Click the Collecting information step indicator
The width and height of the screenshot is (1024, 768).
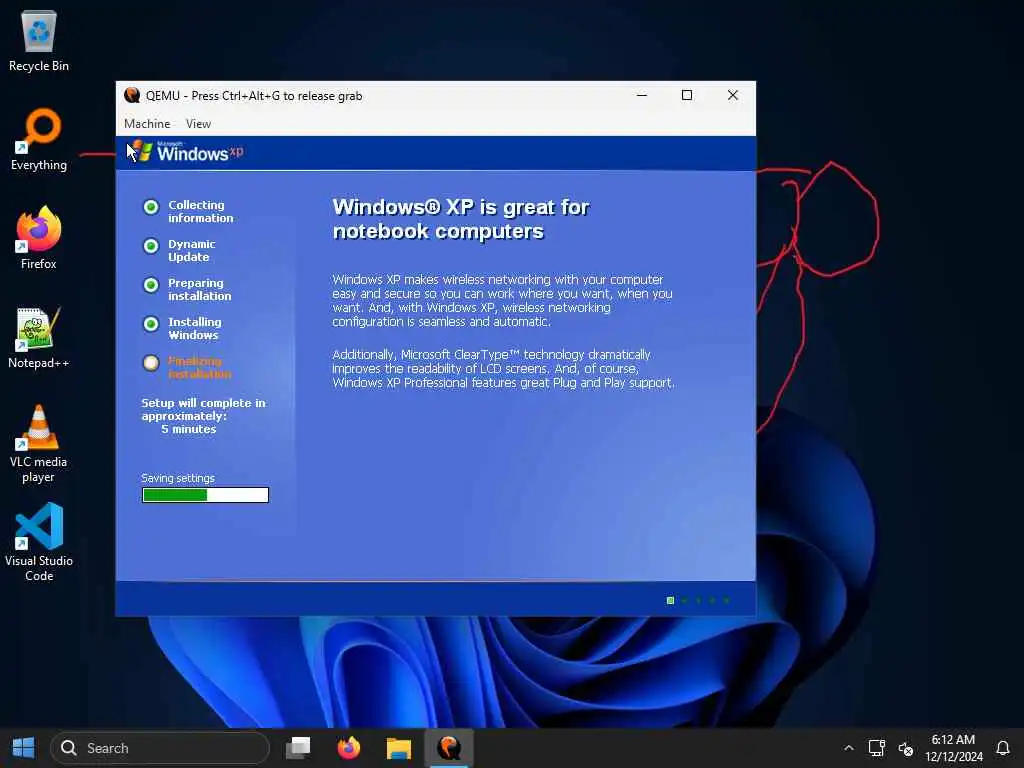[x=151, y=207]
